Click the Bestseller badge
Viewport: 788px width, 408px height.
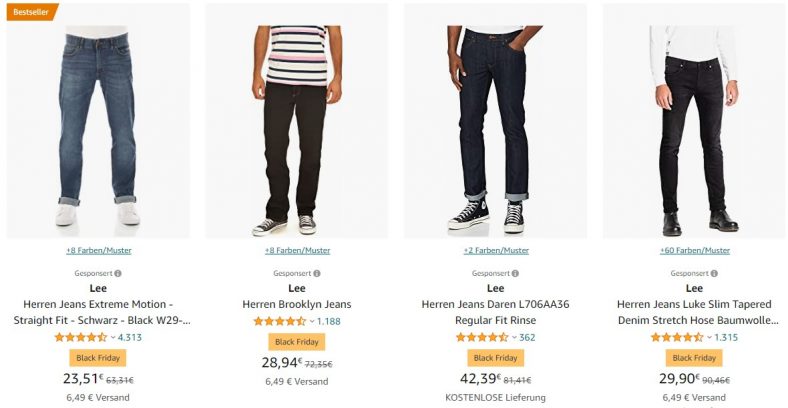click(x=30, y=11)
